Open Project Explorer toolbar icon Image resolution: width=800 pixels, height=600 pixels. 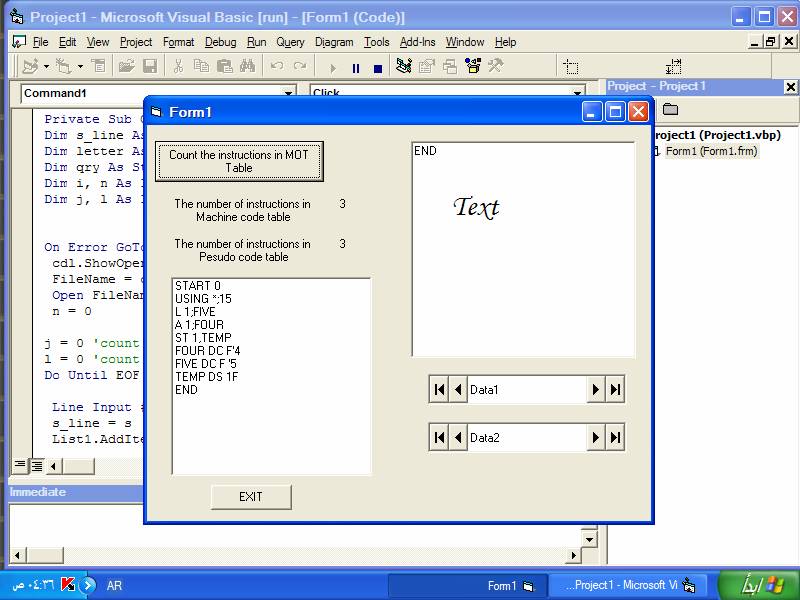(x=404, y=66)
